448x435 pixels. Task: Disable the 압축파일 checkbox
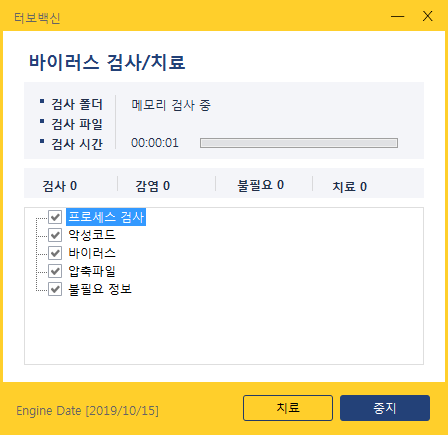55,271
